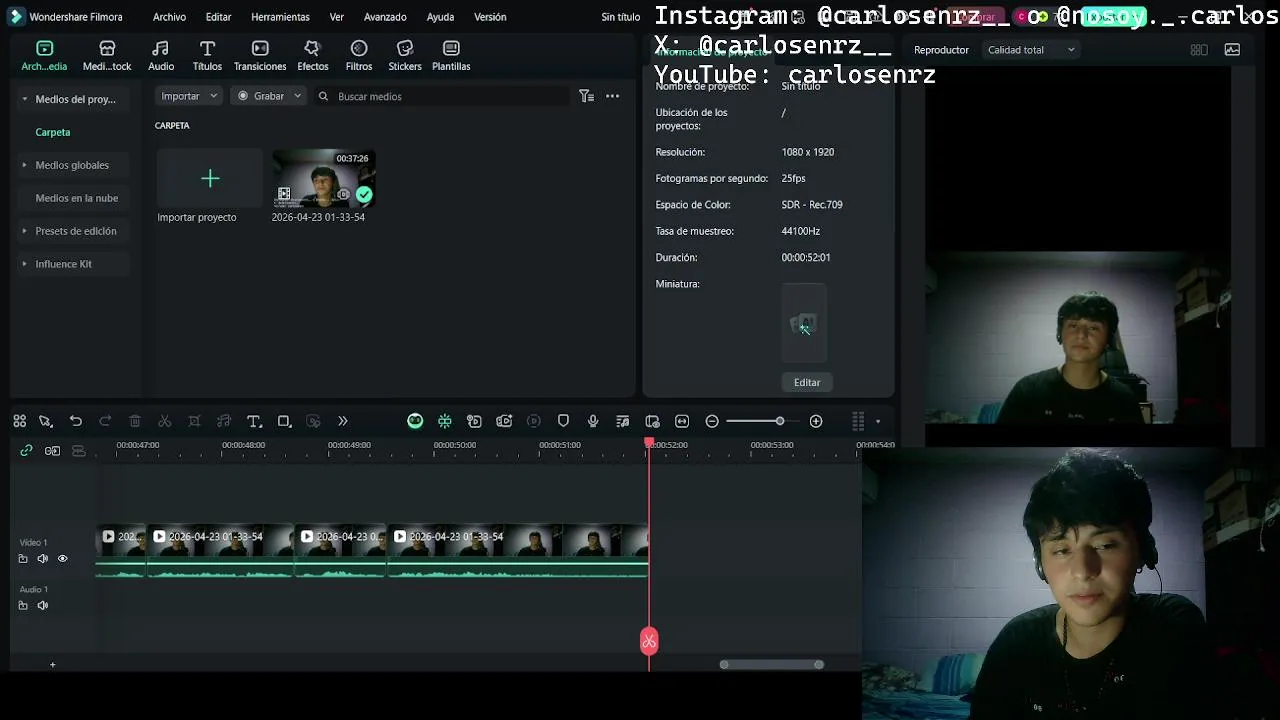The width and height of the screenshot is (1280, 720).
Task: Click the Editar thumbnail button
Action: pos(807,382)
